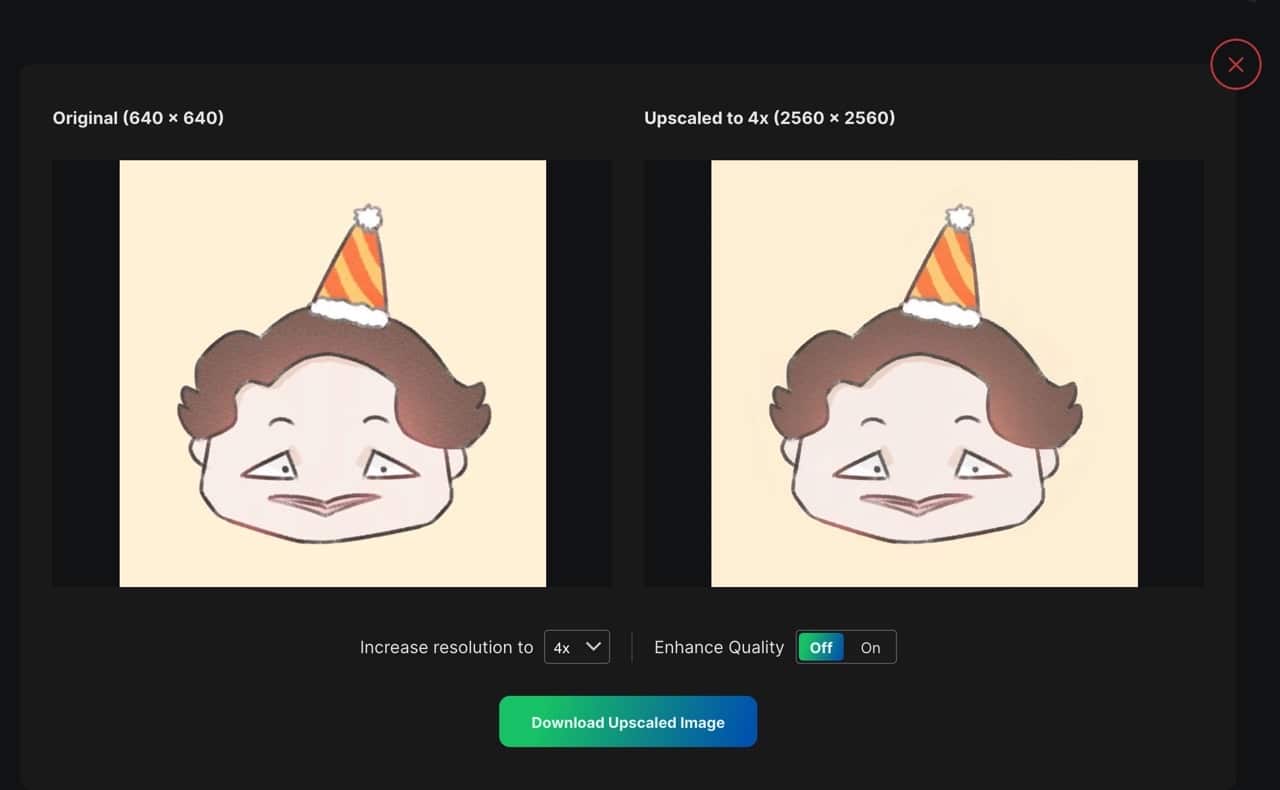Screen dimensions: 1280x790
Task: Click the Upscaled to 4x heading
Action: tap(769, 118)
